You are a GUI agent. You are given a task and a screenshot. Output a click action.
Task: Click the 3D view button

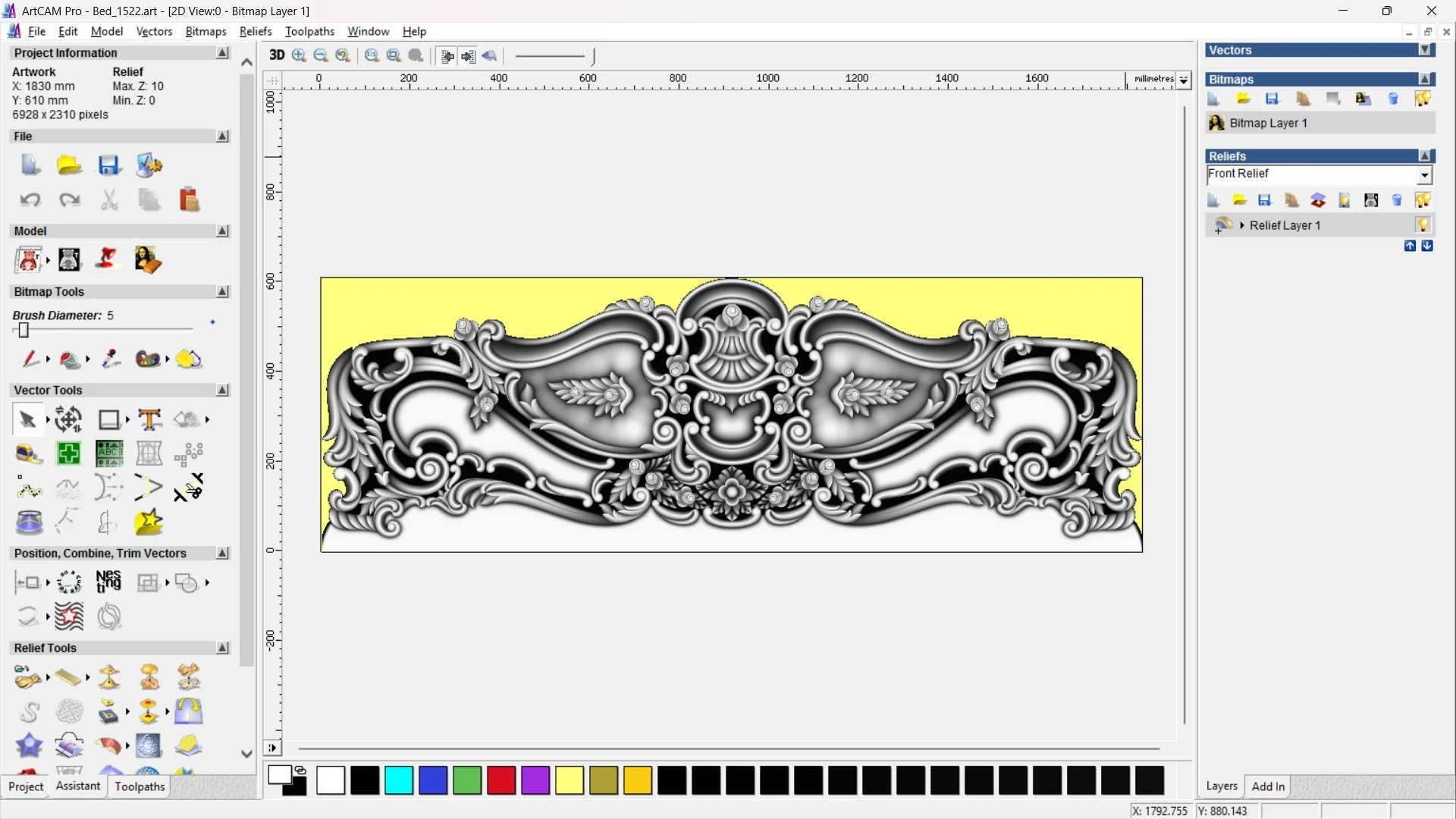(x=277, y=55)
